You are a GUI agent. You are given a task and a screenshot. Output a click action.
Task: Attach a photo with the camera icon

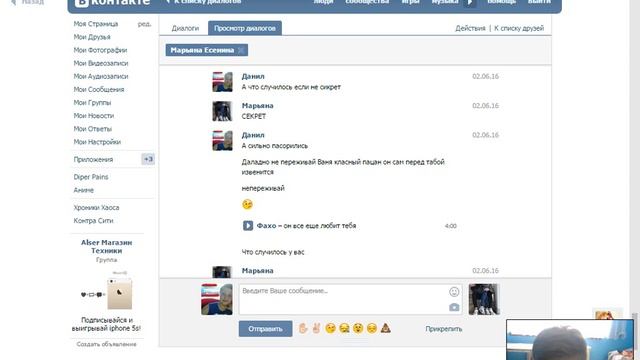(x=454, y=307)
